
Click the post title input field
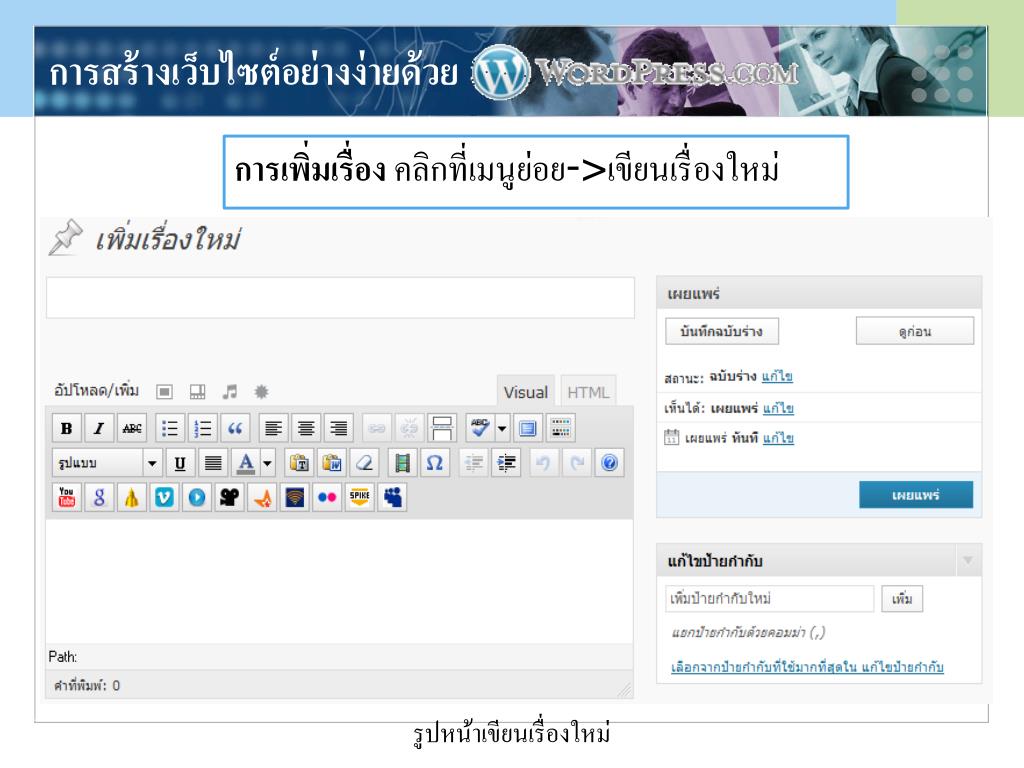coord(340,298)
